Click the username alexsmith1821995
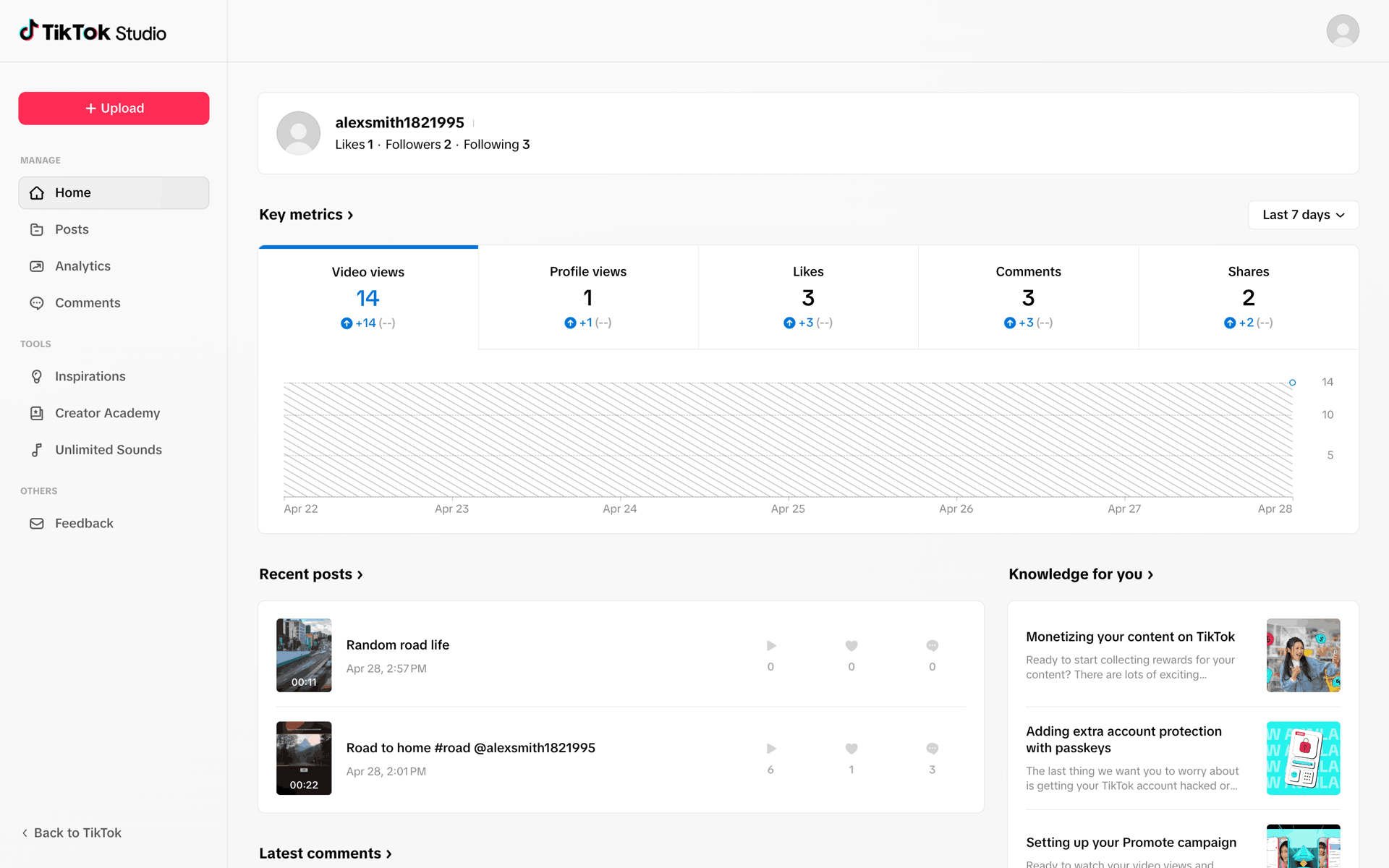The width and height of the screenshot is (1389, 868). coord(399,123)
